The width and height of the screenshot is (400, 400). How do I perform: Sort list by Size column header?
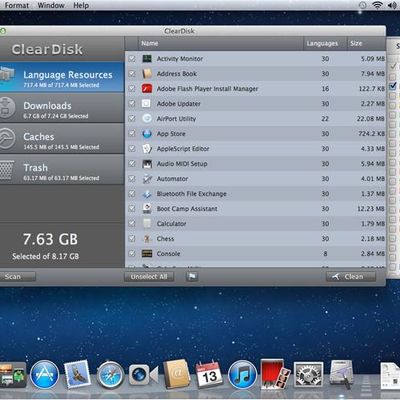(x=366, y=43)
